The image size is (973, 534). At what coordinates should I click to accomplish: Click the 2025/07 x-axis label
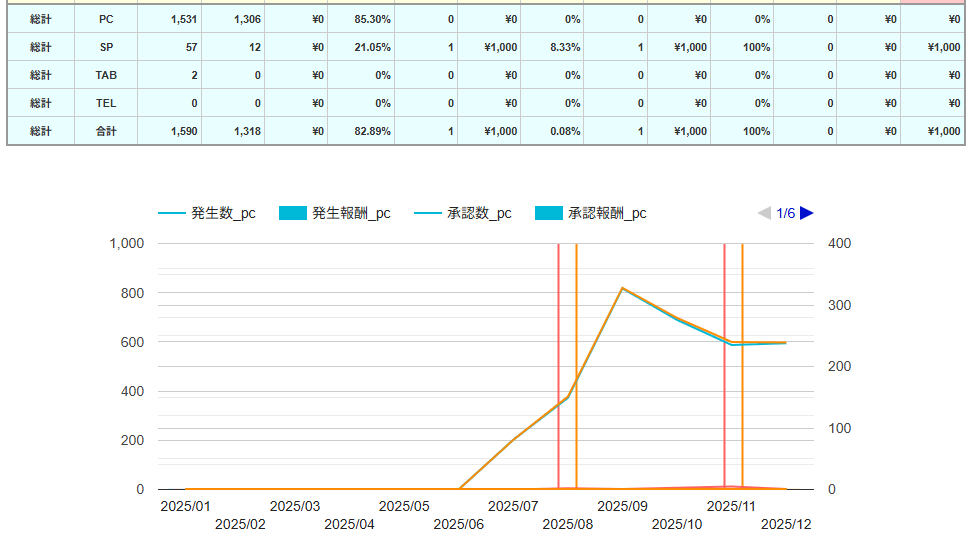click(x=514, y=506)
